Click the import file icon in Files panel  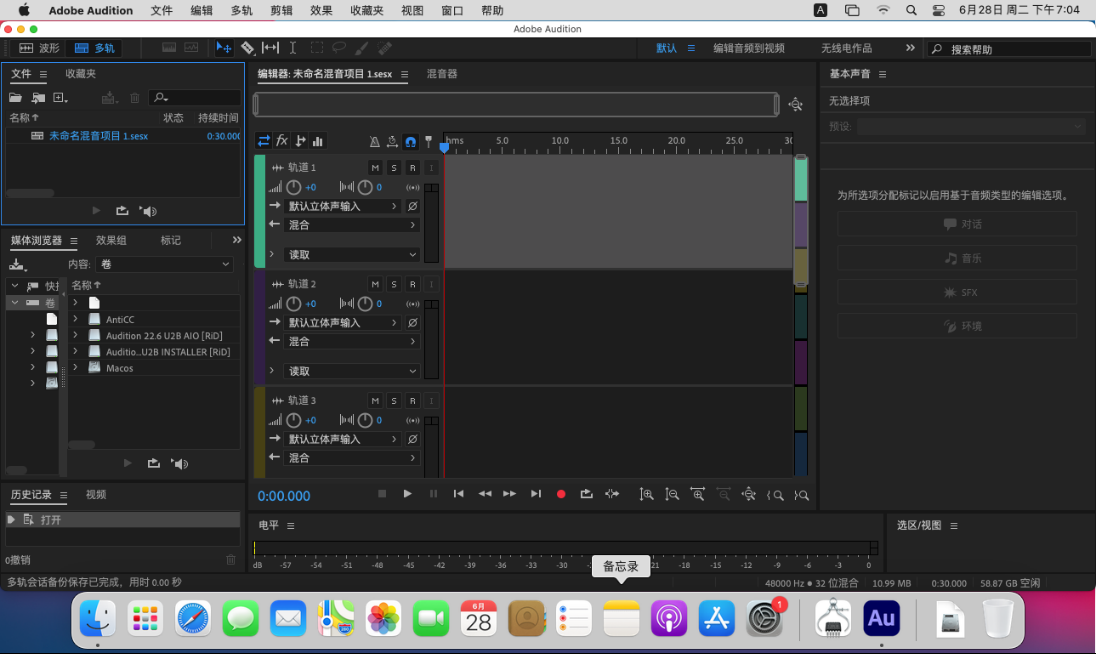click(x=38, y=98)
